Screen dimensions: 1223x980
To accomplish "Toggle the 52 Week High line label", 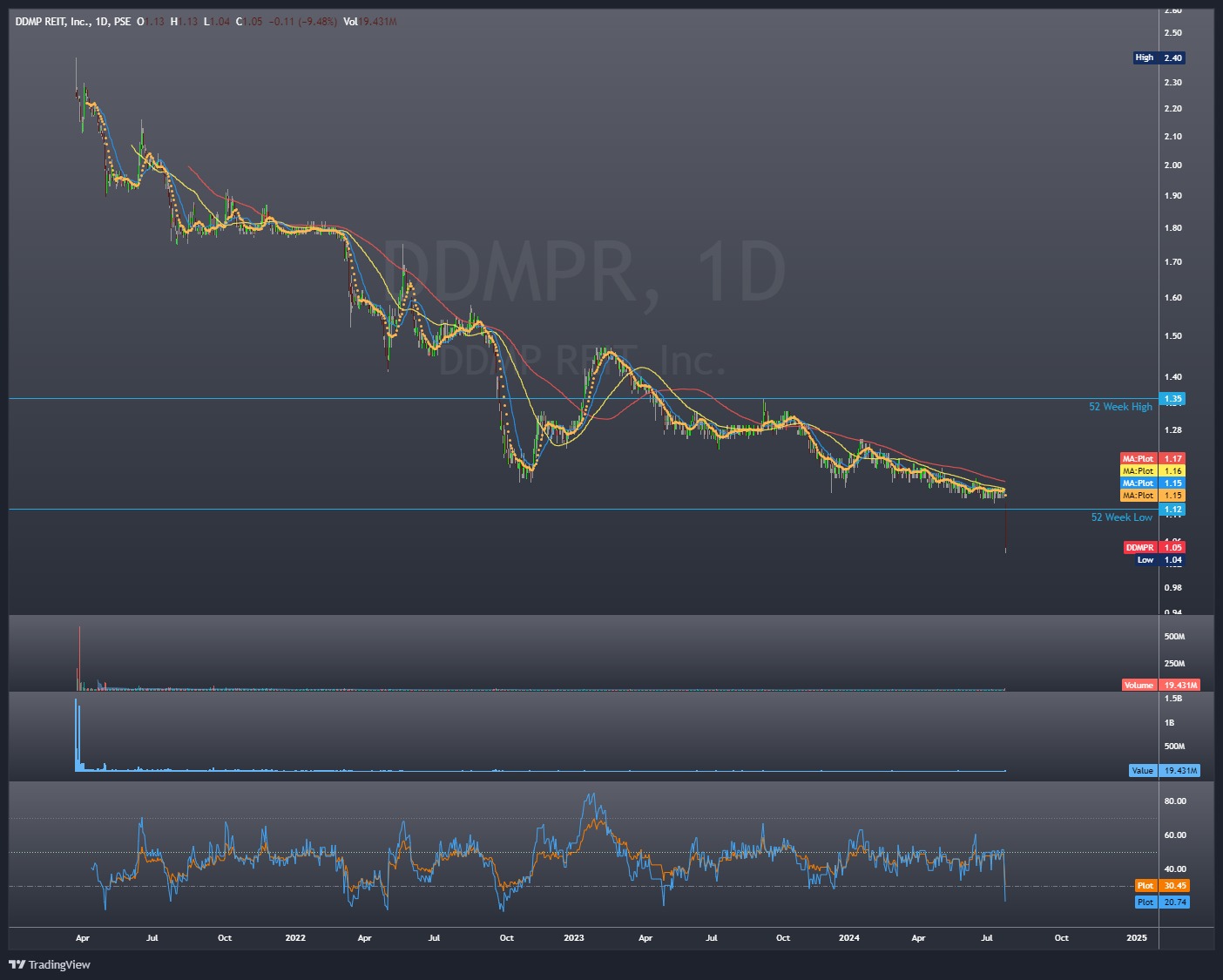I will tap(1120, 406).
